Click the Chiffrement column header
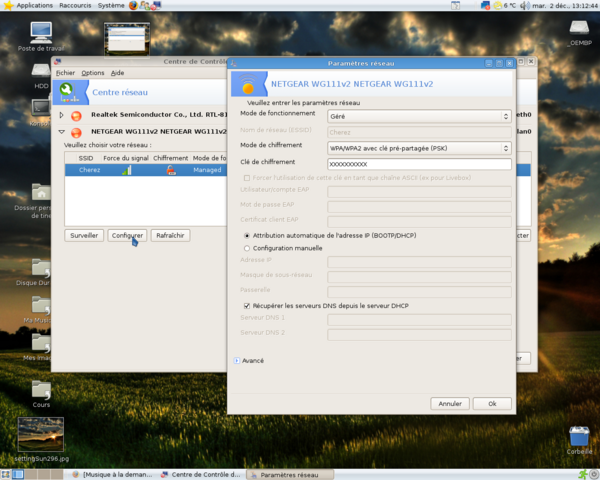 pos(171,158)
